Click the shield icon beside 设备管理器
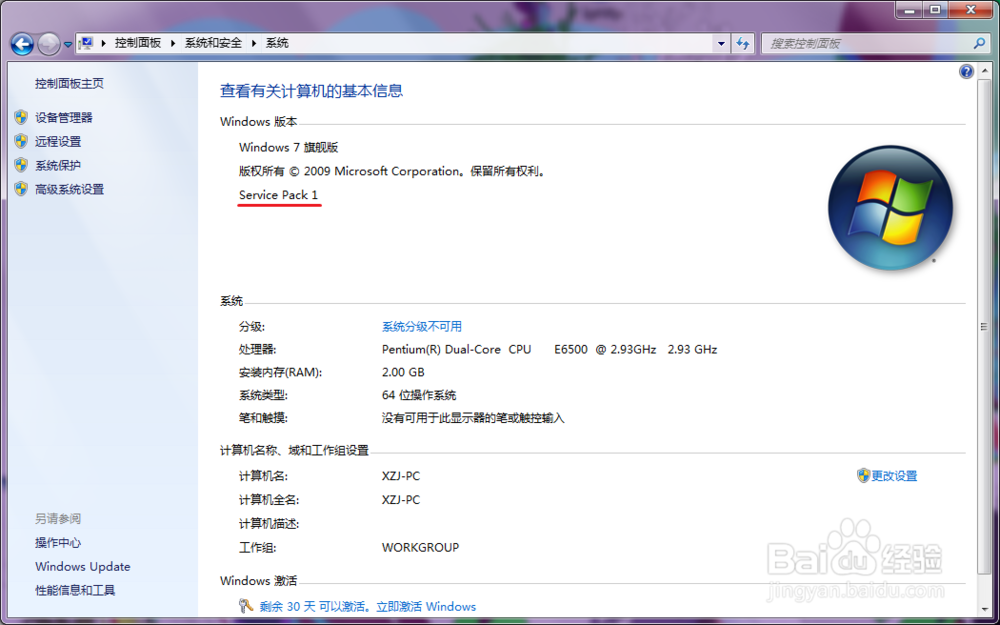1000x625 pixels. tap(21, 117)
